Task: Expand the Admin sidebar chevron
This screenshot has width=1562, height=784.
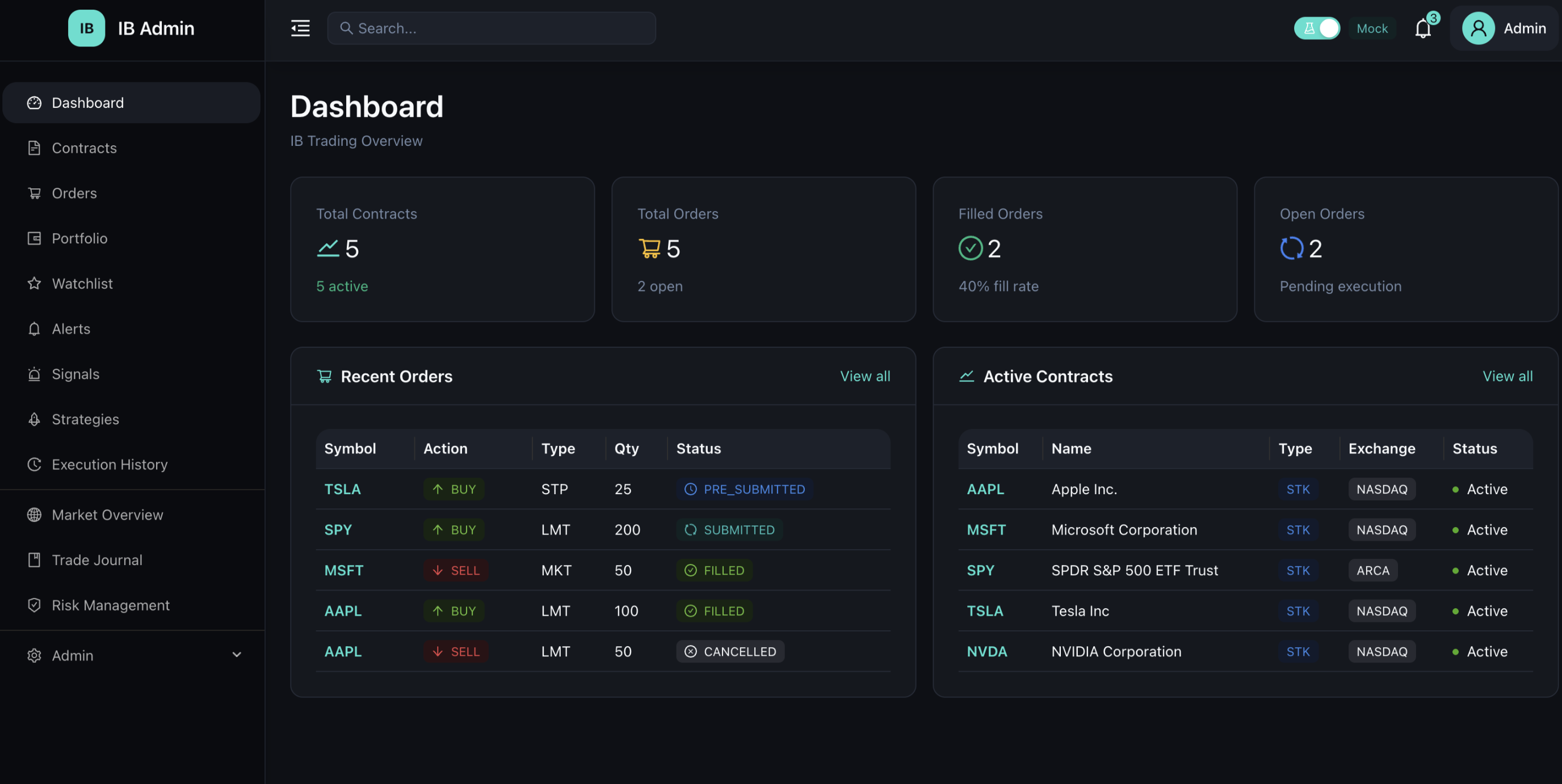Action: 237,655
